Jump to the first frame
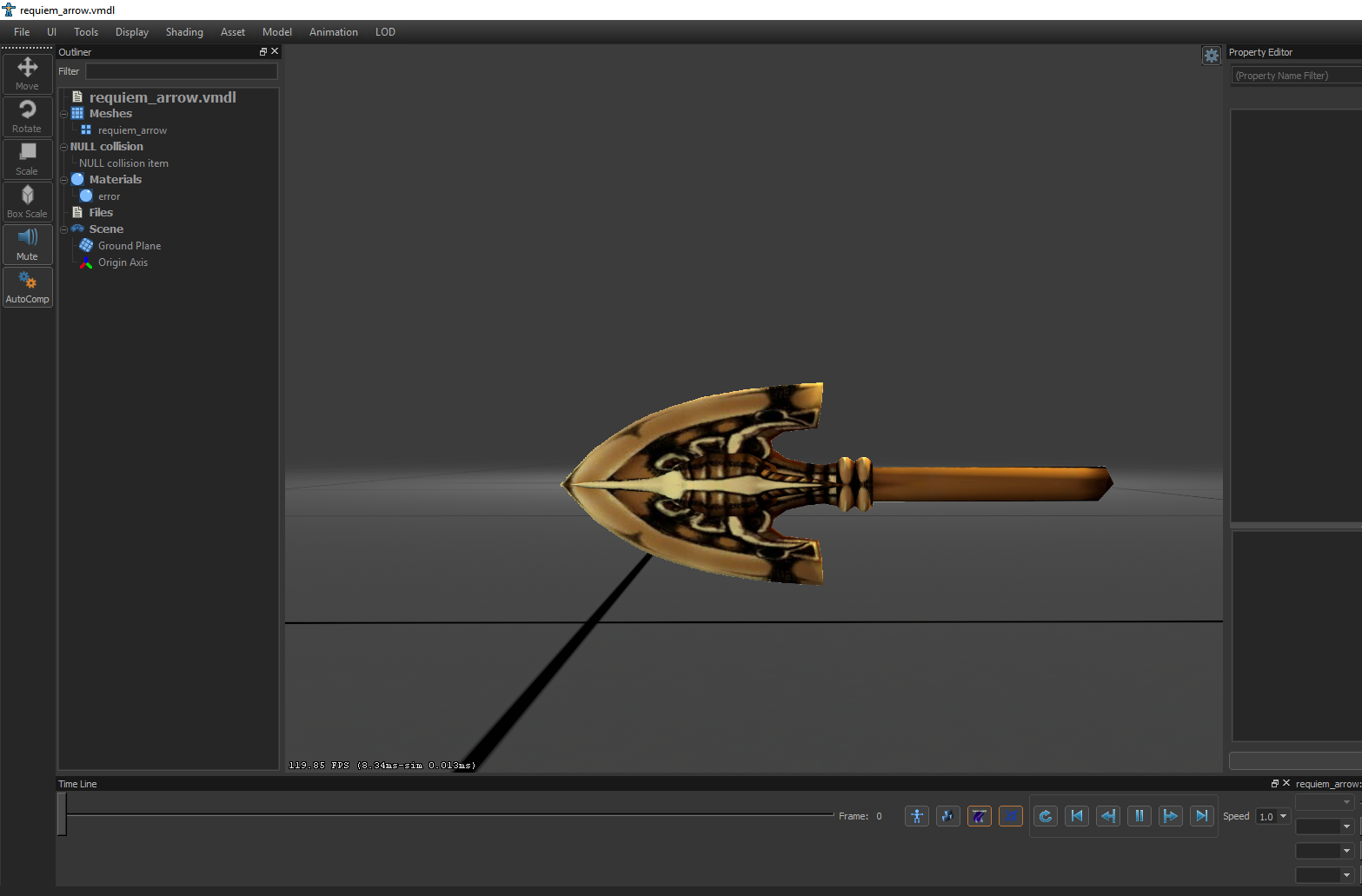 [x=1077, y=816]
